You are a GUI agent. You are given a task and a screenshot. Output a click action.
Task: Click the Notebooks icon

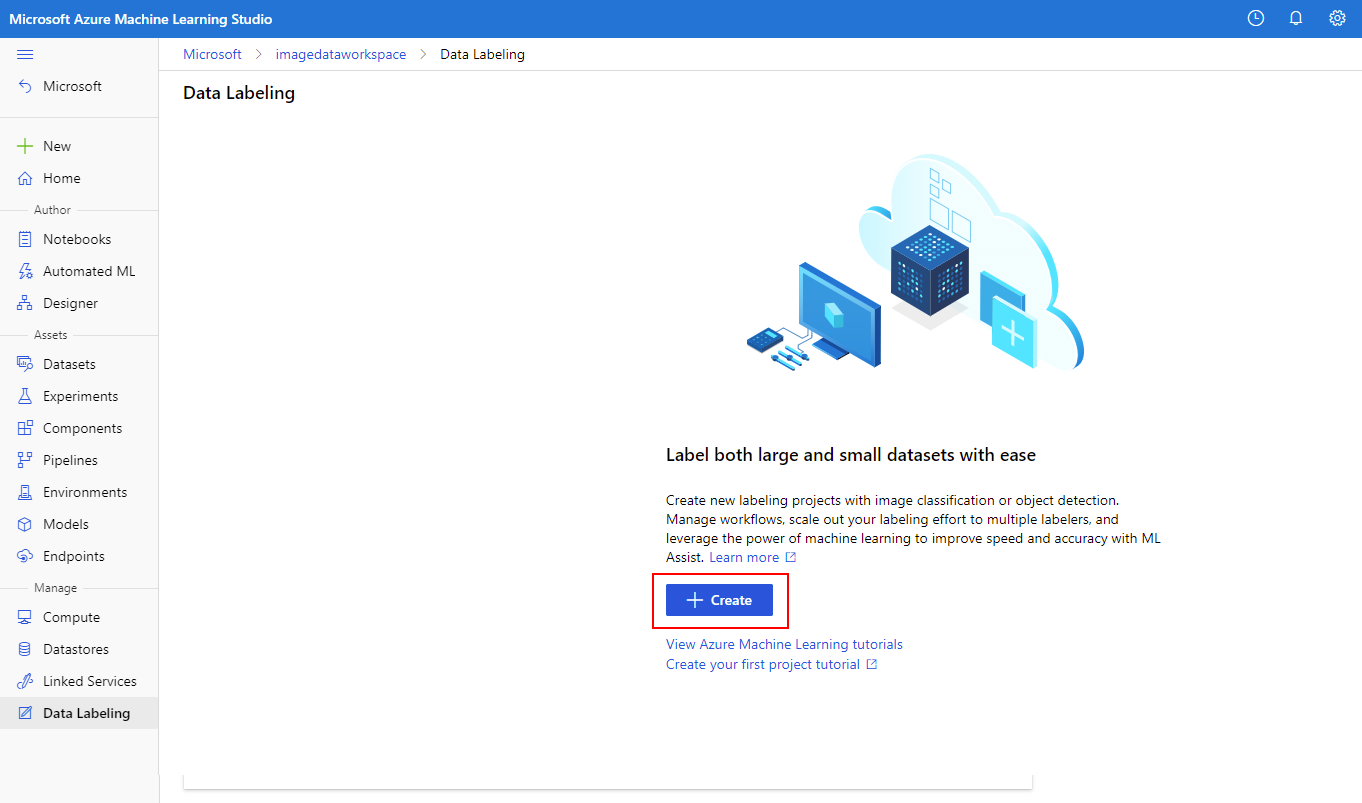[x=25, y=239]
